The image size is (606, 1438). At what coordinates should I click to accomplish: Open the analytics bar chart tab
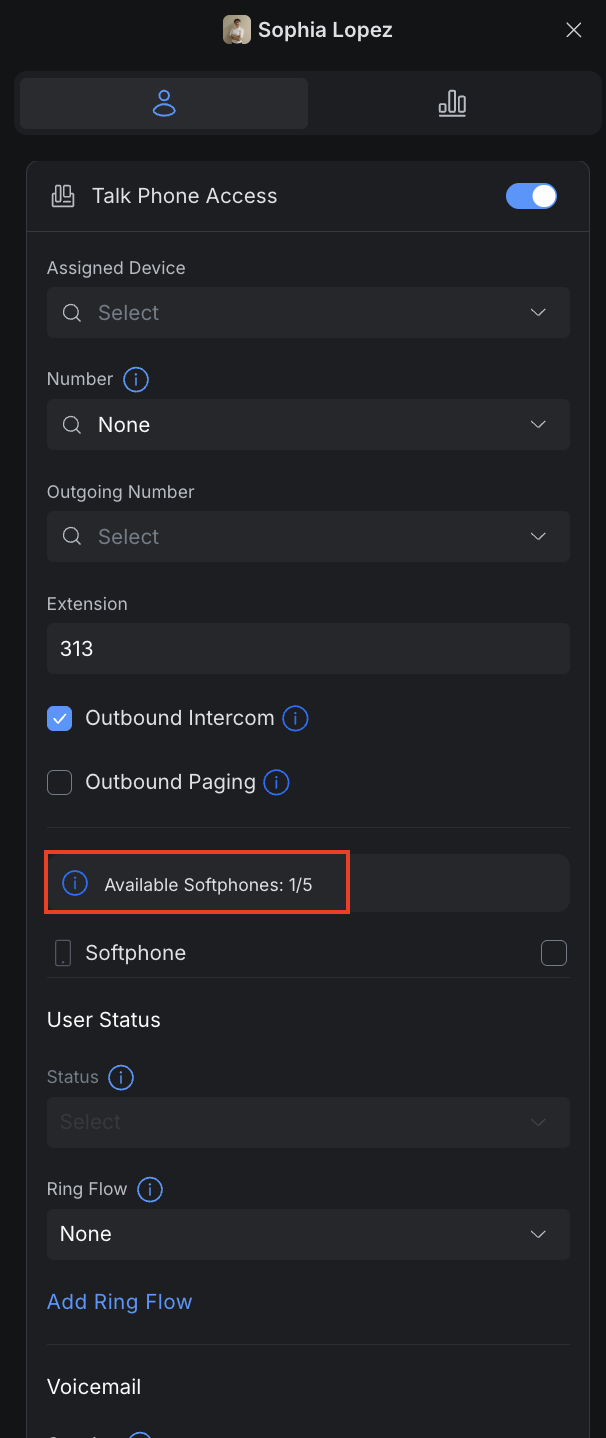[x=452, y=103]
